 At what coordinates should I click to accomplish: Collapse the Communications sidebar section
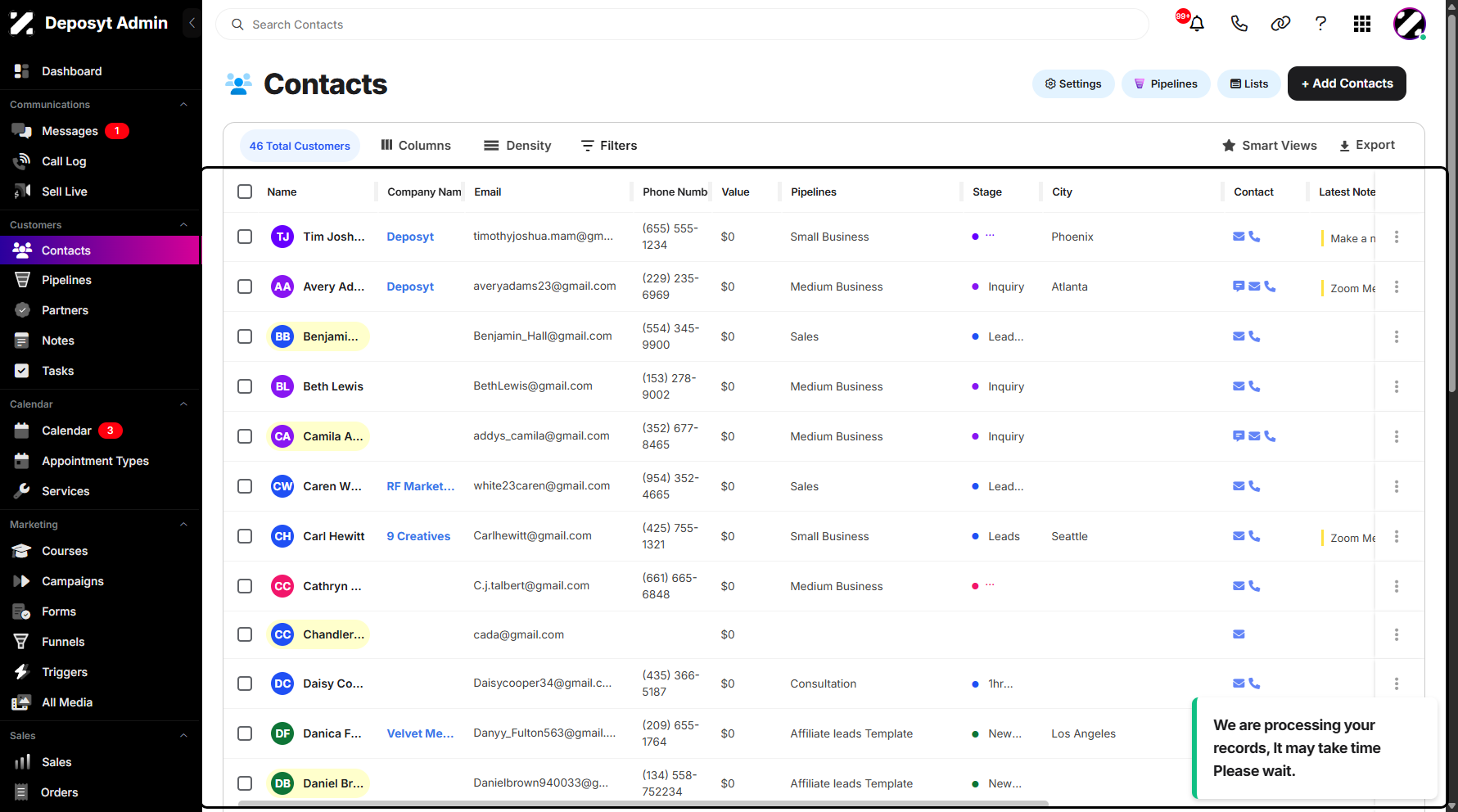[x=183, y=105]
